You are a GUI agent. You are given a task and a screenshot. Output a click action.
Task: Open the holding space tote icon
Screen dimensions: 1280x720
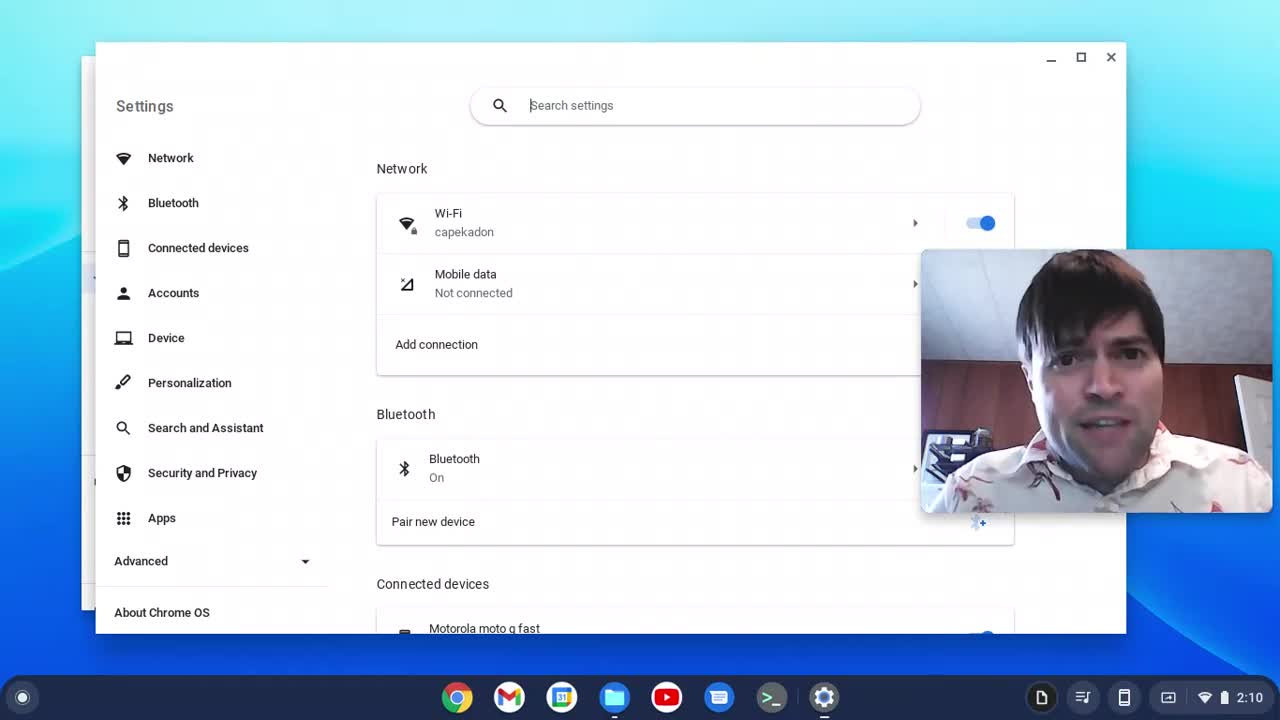[1041, 698]
